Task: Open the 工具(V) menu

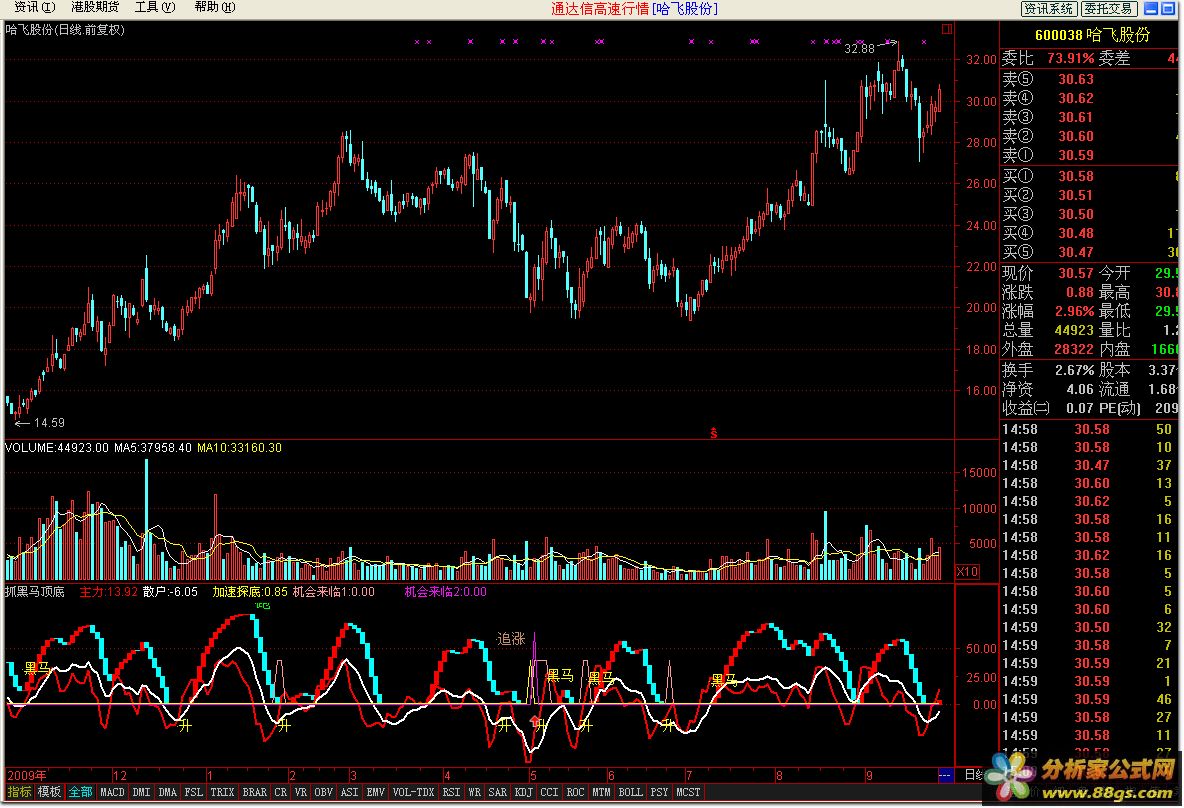Action: click(155, 8)
